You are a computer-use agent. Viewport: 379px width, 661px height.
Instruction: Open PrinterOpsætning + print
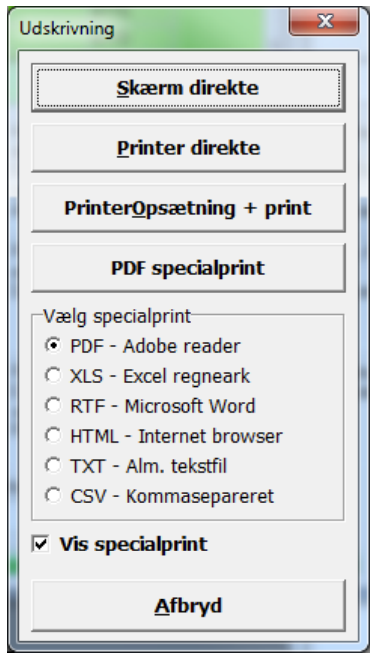[x=188, y=208]
